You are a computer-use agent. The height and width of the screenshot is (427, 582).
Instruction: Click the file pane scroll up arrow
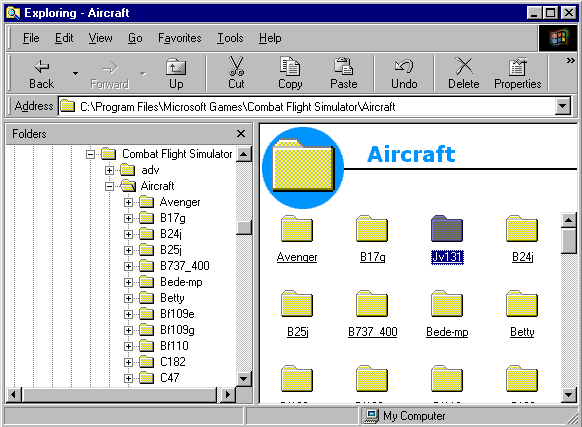tap(569, 221)
